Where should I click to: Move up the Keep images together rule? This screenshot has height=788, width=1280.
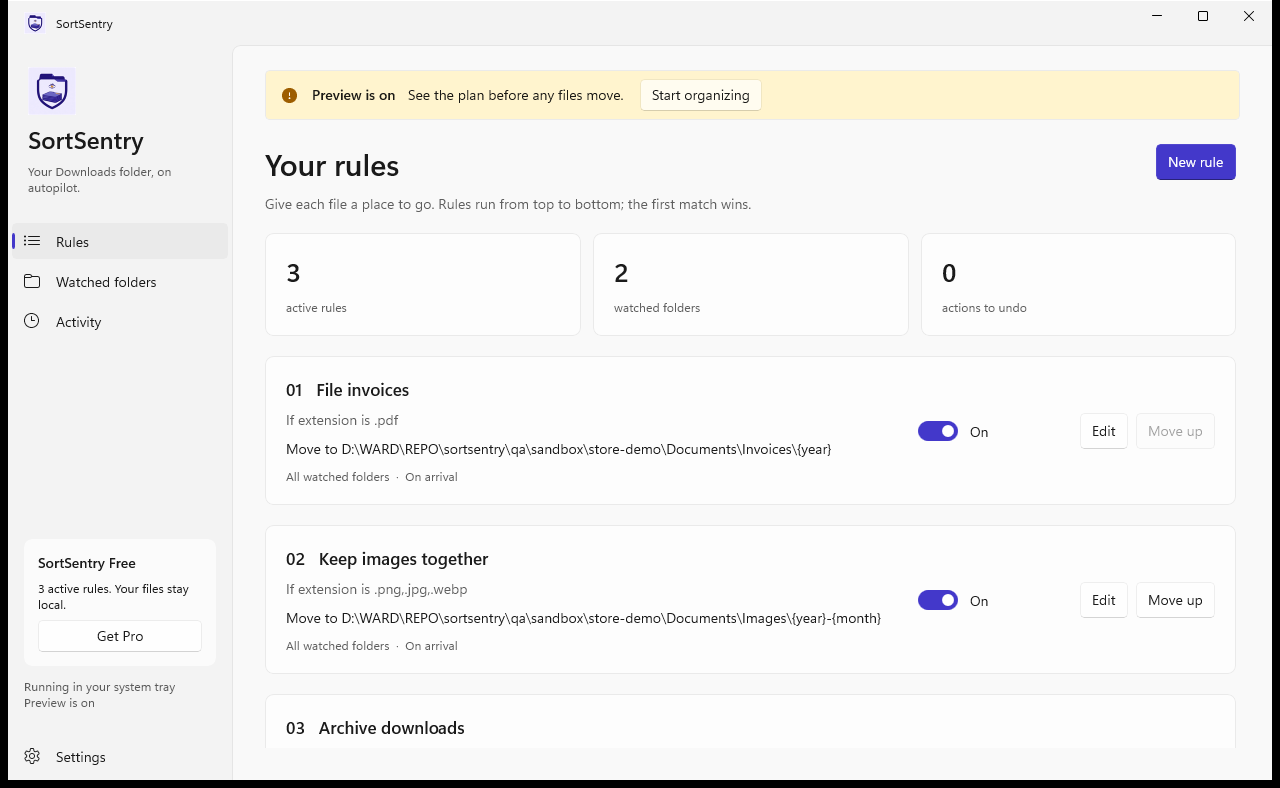click(x=1175, y=600)
